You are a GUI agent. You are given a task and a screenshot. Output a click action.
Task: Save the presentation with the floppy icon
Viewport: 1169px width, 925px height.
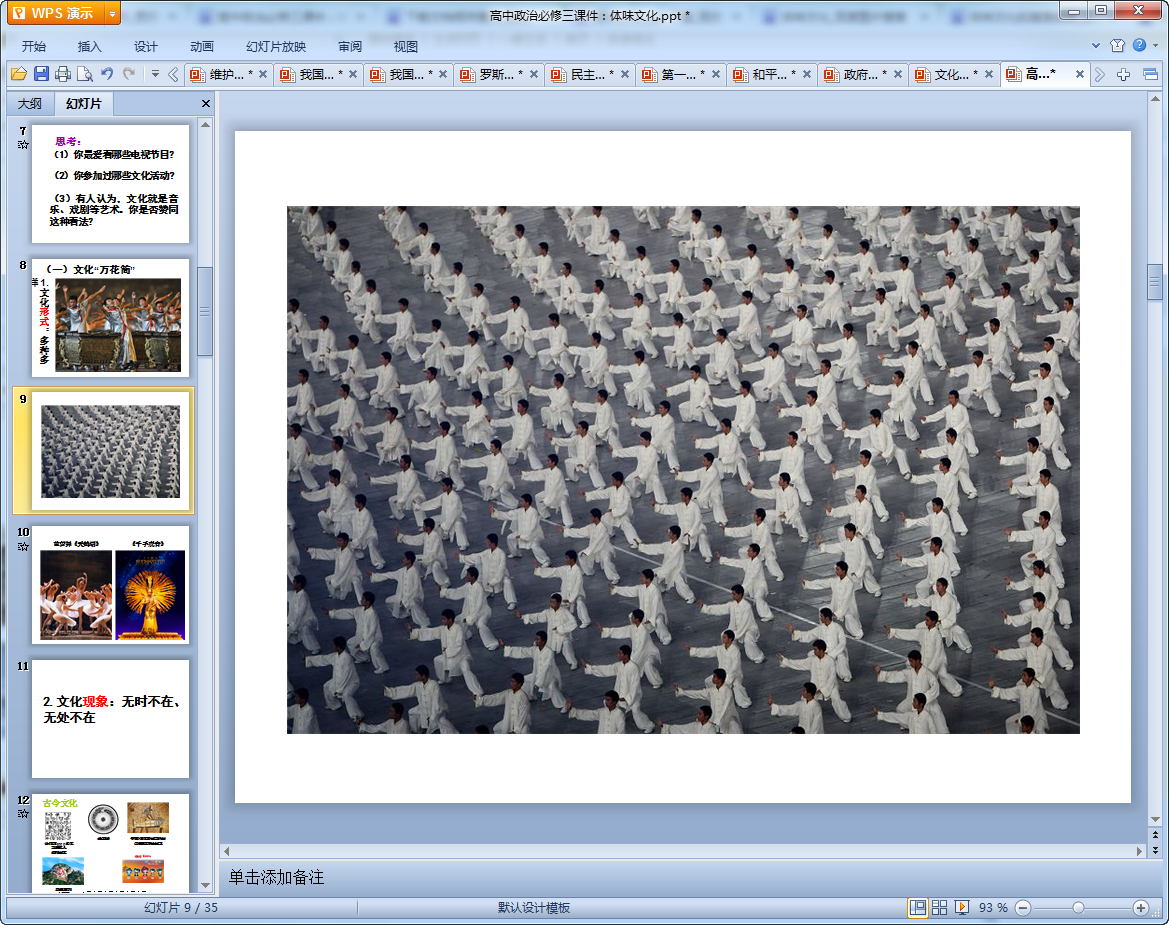click(x=41, y=74)
